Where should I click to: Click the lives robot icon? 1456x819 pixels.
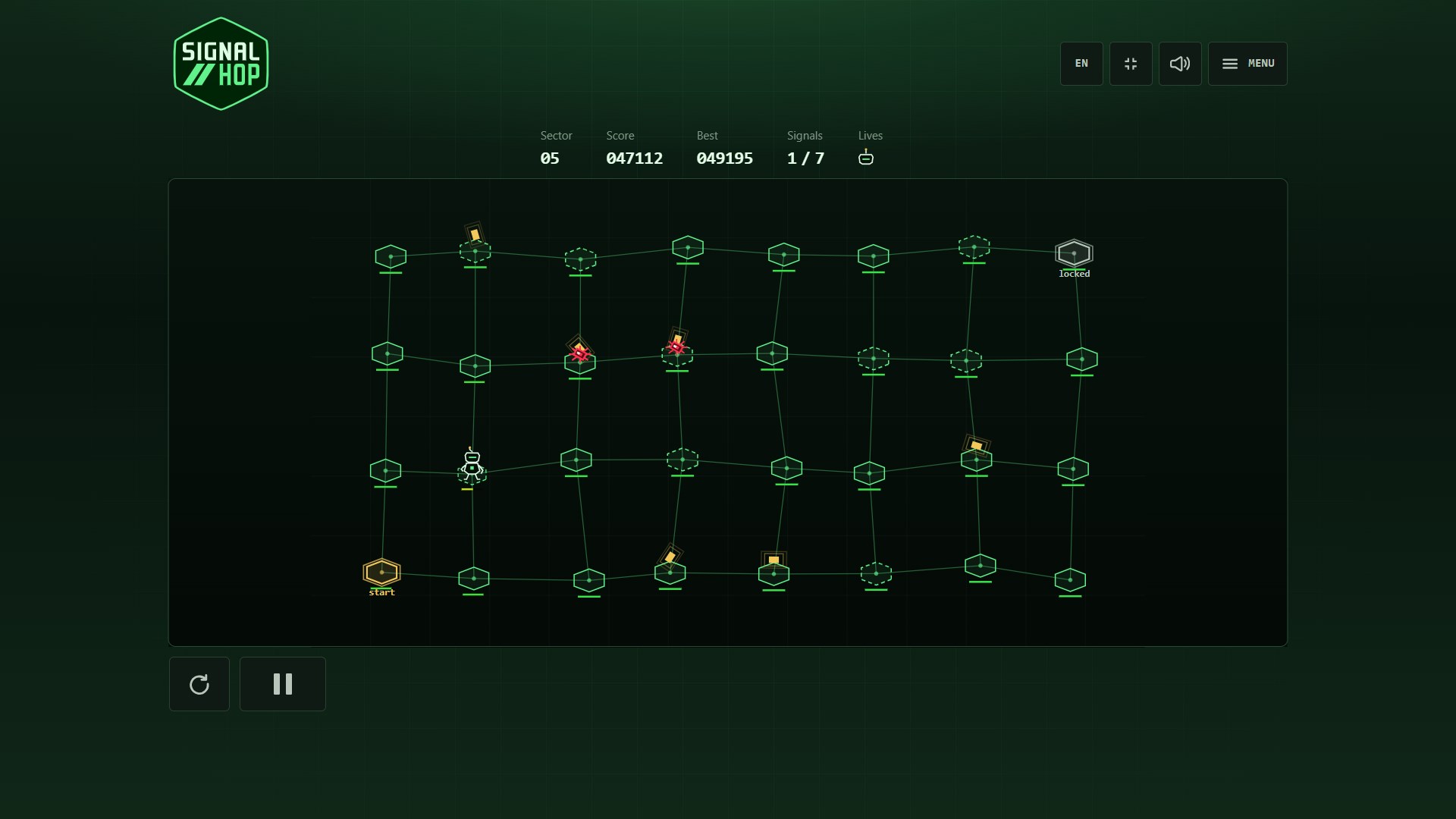coord(866,157)
